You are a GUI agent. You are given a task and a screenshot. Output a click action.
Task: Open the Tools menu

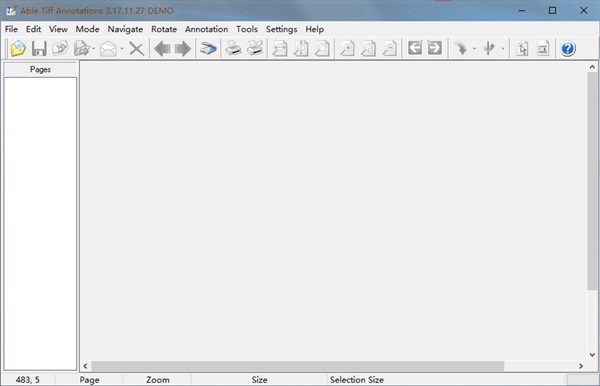pos(247,29)
